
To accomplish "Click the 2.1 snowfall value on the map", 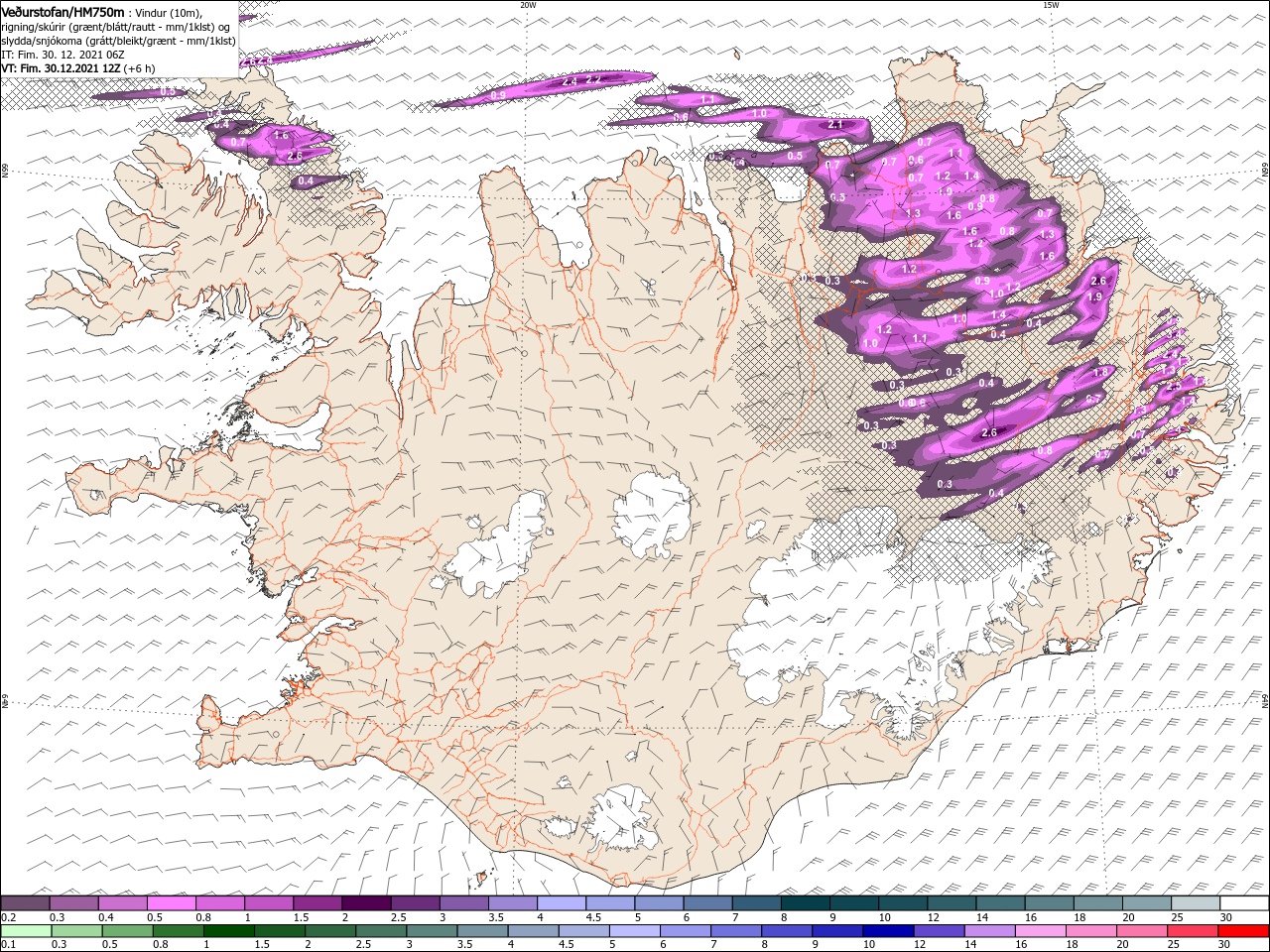I will [x=834, y=125].
